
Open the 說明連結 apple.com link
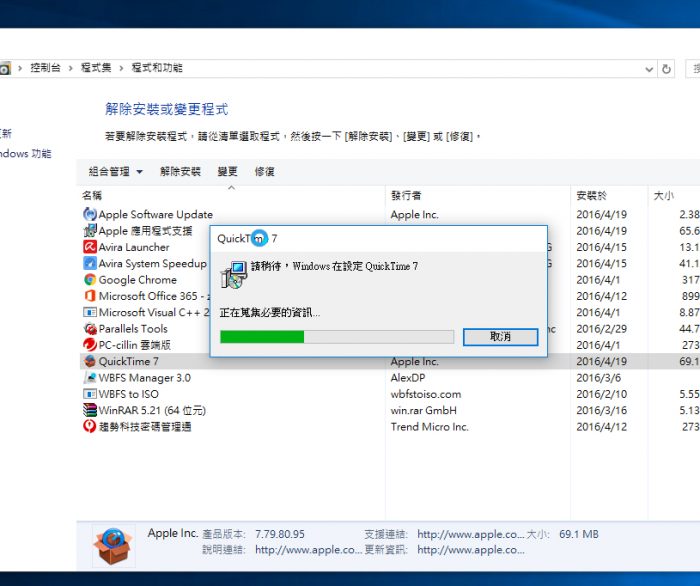pyautogui.click(x=308, y=550)
